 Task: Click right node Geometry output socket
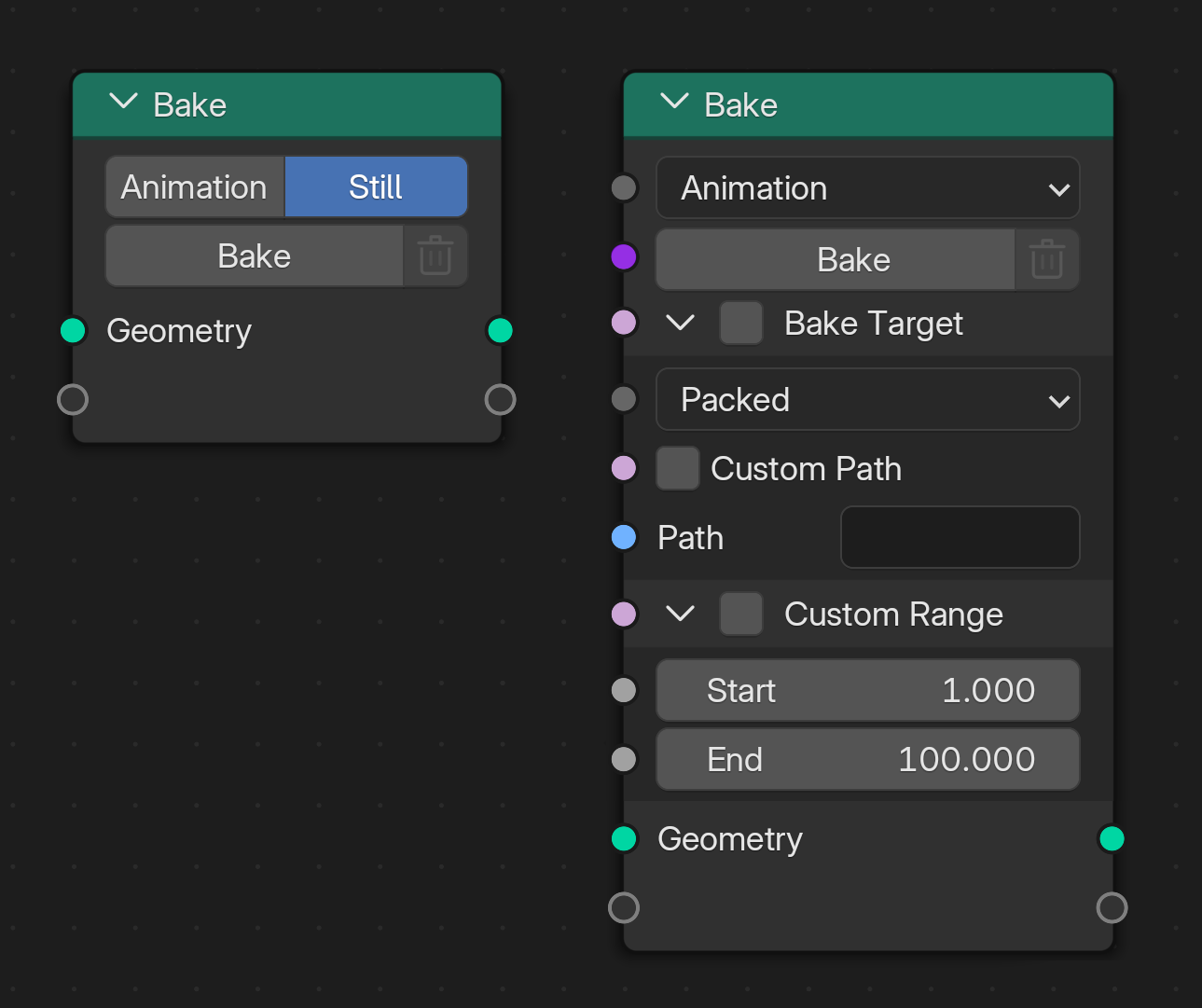point(1112,838)
